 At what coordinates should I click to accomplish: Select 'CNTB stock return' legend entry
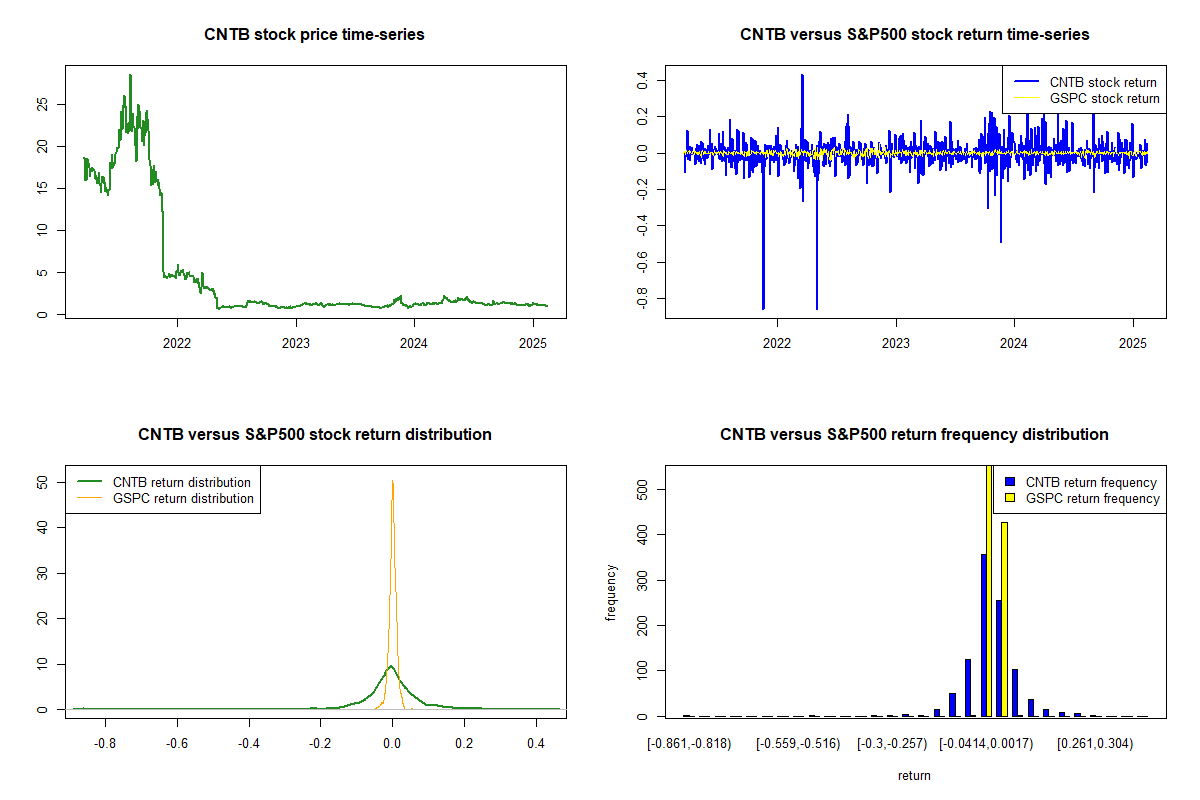coord(1103,82)
